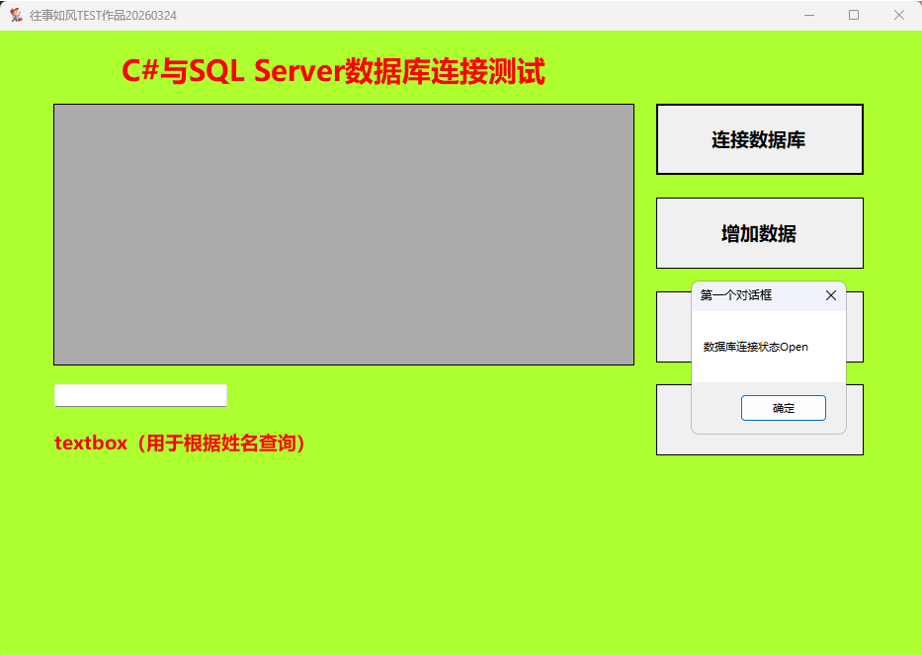
Task: Click the gray data grid area
Action: (343, 234)
